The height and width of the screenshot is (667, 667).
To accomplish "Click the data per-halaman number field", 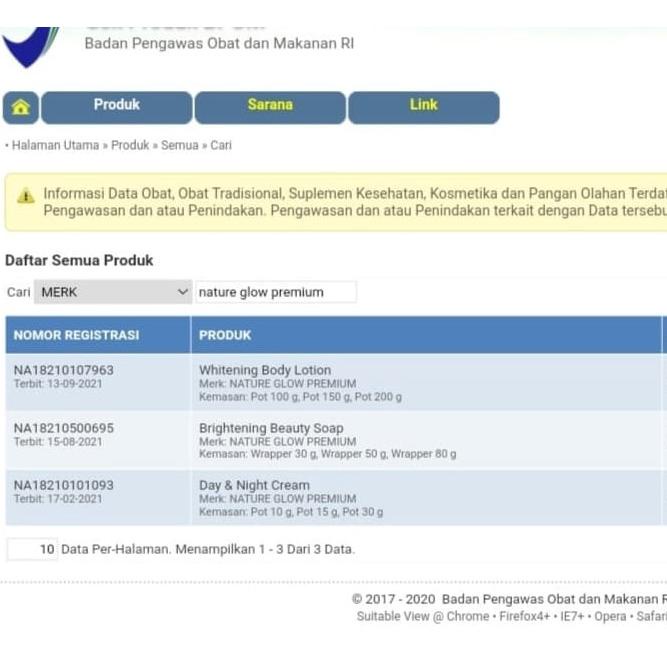I will coord(32,549).
